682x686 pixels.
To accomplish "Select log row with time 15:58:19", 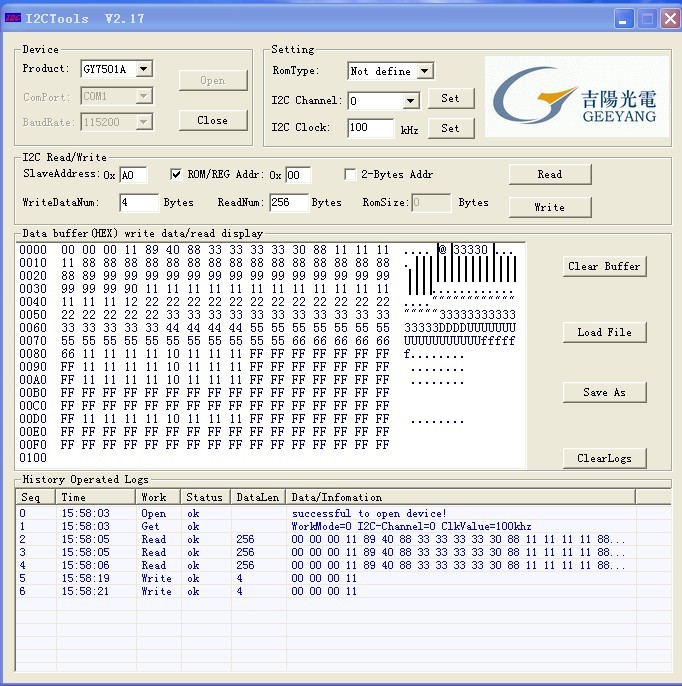I will pyautogui.click(x=343, y=578).
